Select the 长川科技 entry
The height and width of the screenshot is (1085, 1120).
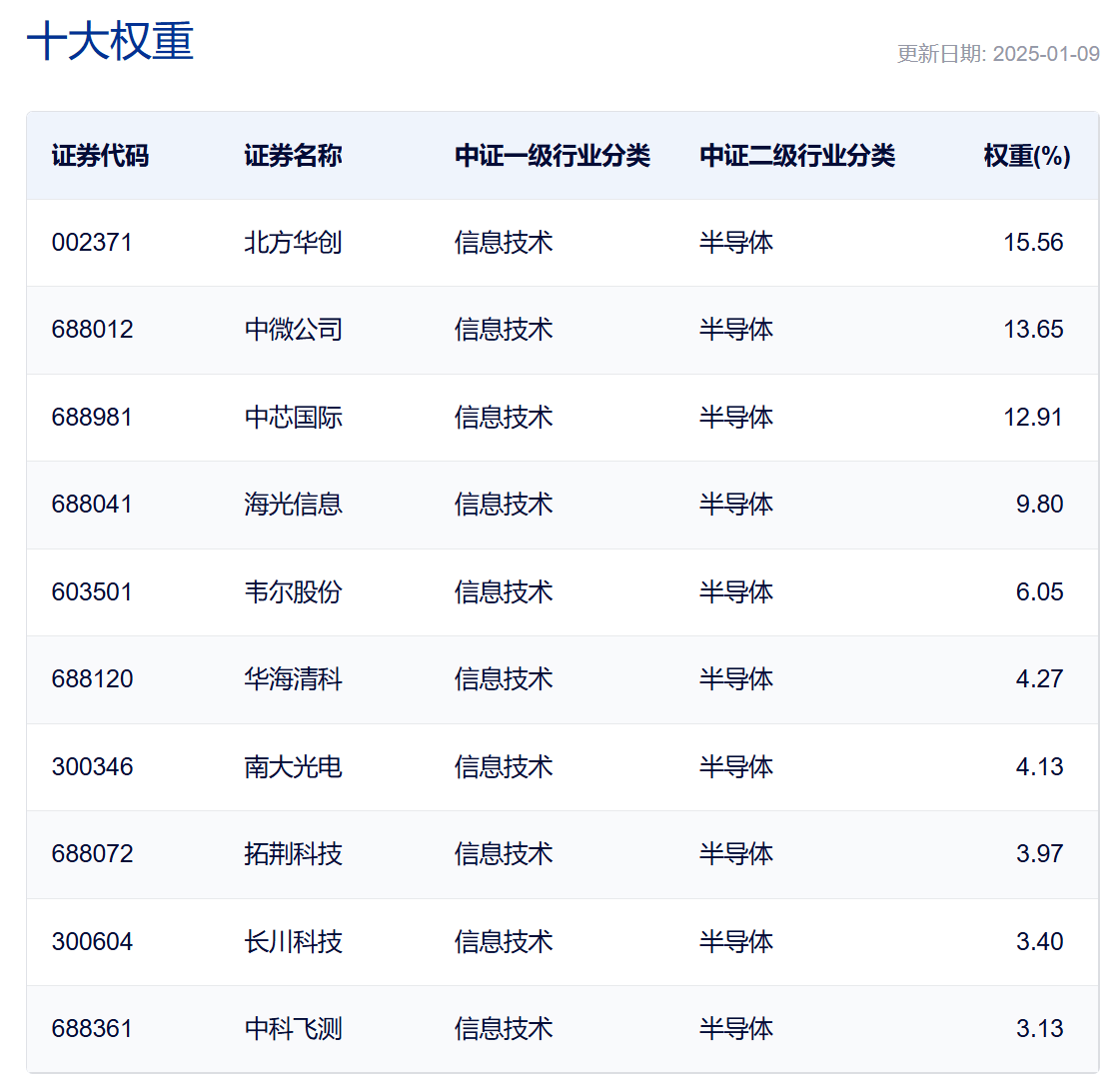293,942
